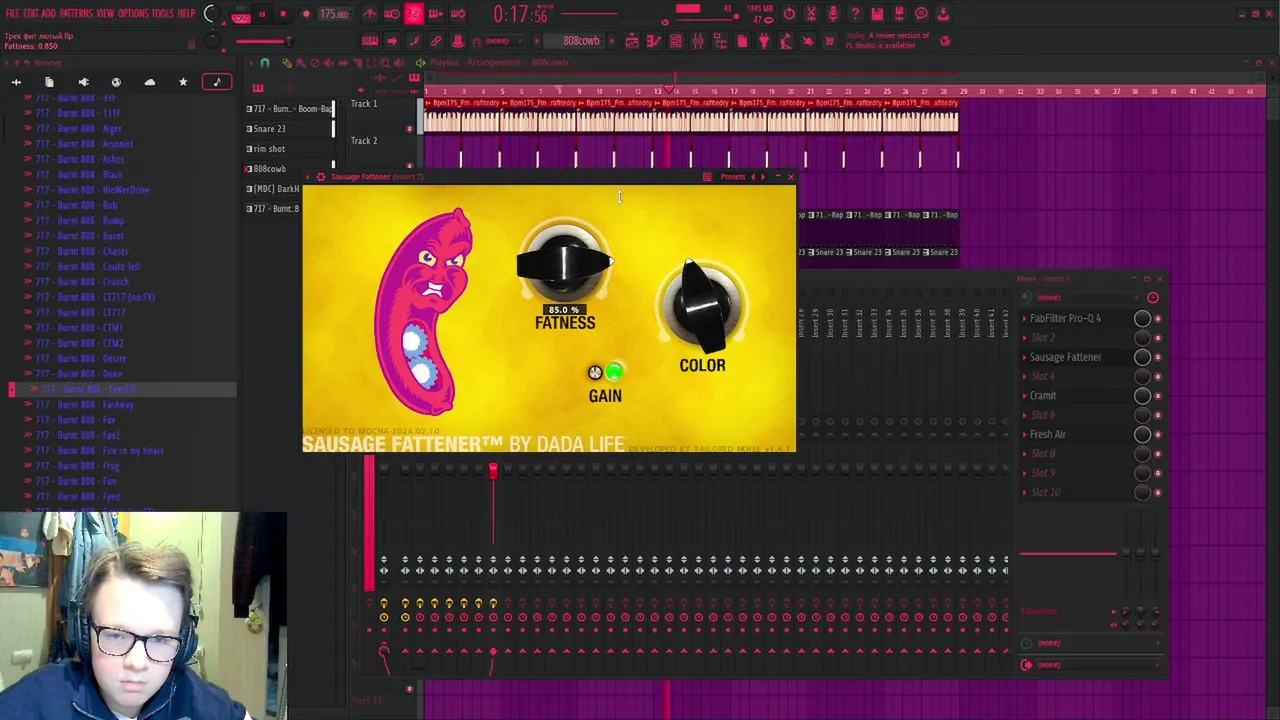Click the link chain icon in toolbar
This screenshot has height=720, width=1280.
coord(436,41)
